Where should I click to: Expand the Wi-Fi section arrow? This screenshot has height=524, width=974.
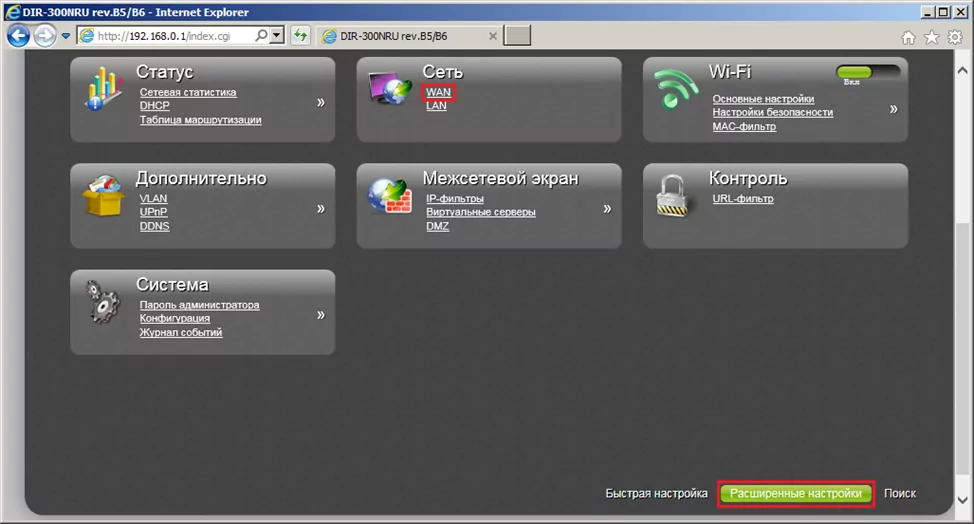(893, 109)
